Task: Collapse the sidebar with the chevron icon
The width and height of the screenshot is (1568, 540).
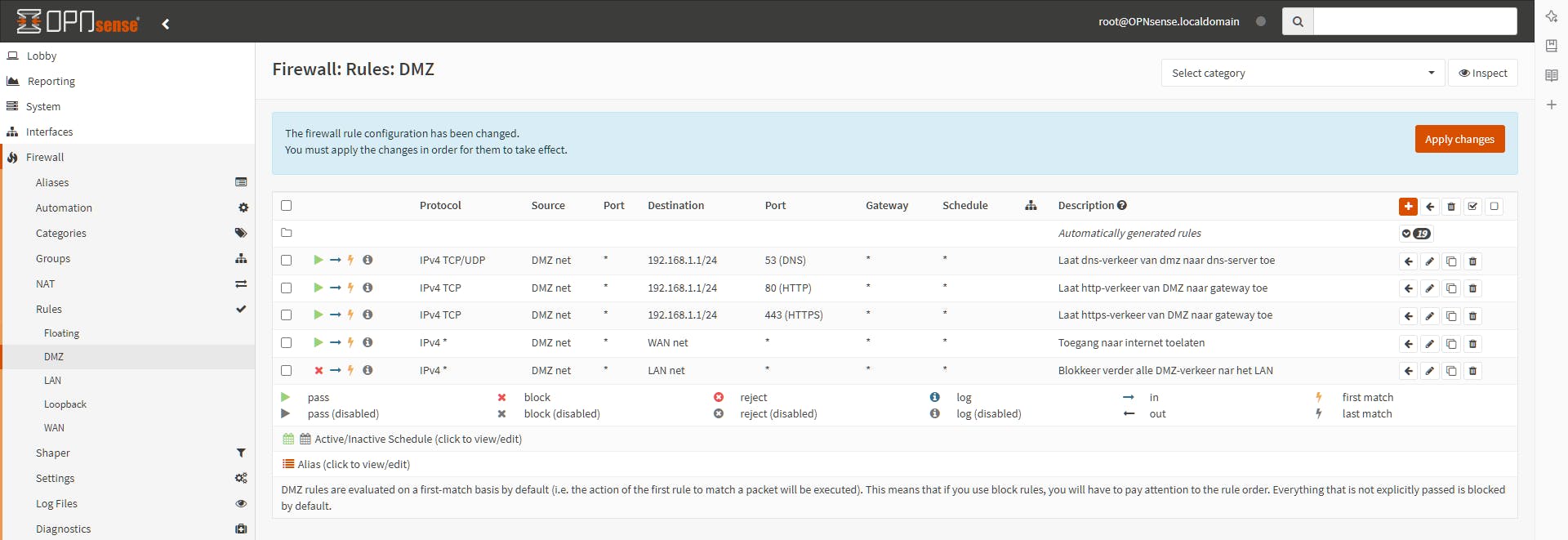Action: click(166, 24)
